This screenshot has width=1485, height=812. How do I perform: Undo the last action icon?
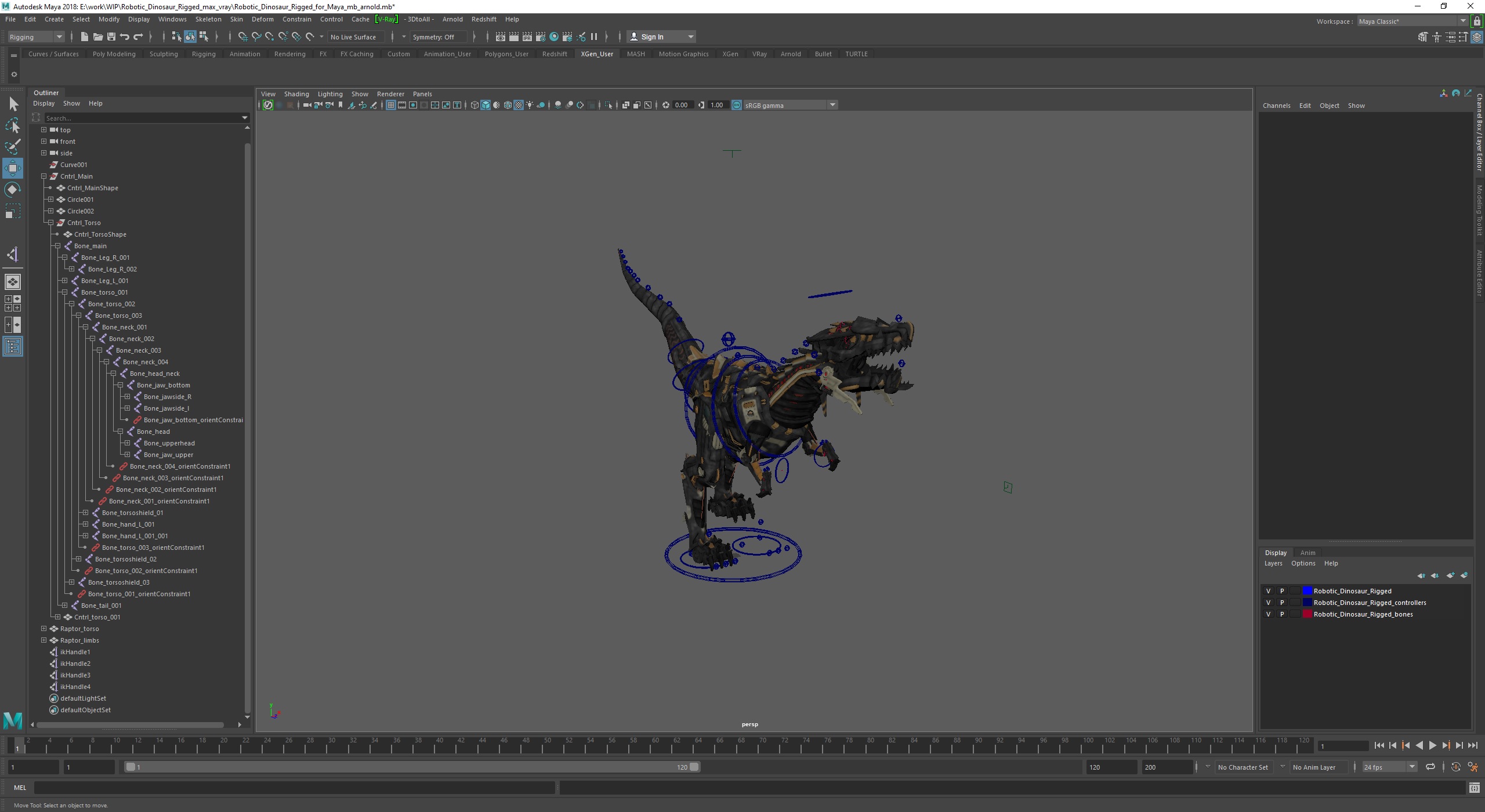pos(125,37)
